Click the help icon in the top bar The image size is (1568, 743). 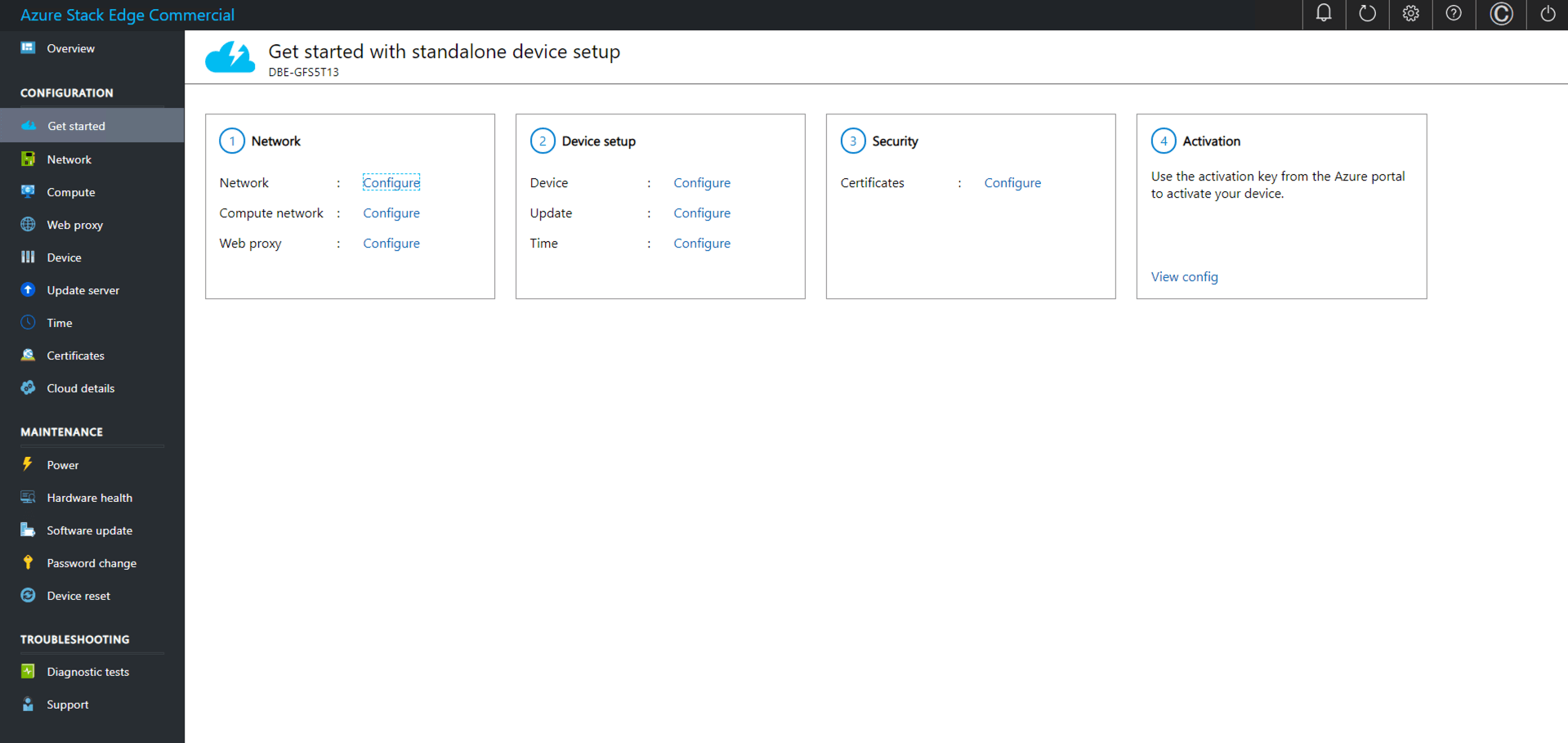(x=1454, y=14)
